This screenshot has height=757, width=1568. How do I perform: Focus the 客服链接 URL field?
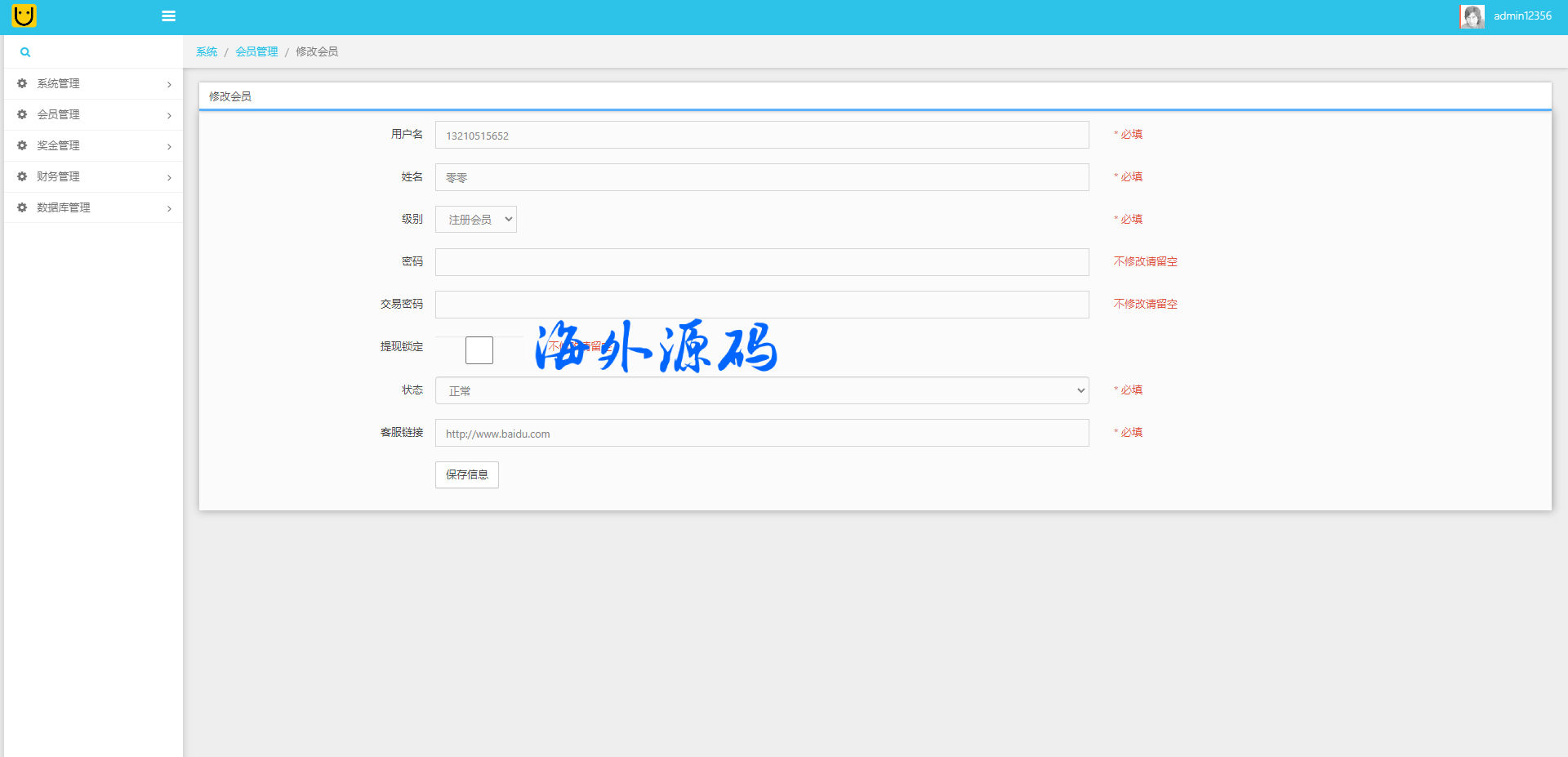pos(761,434)
